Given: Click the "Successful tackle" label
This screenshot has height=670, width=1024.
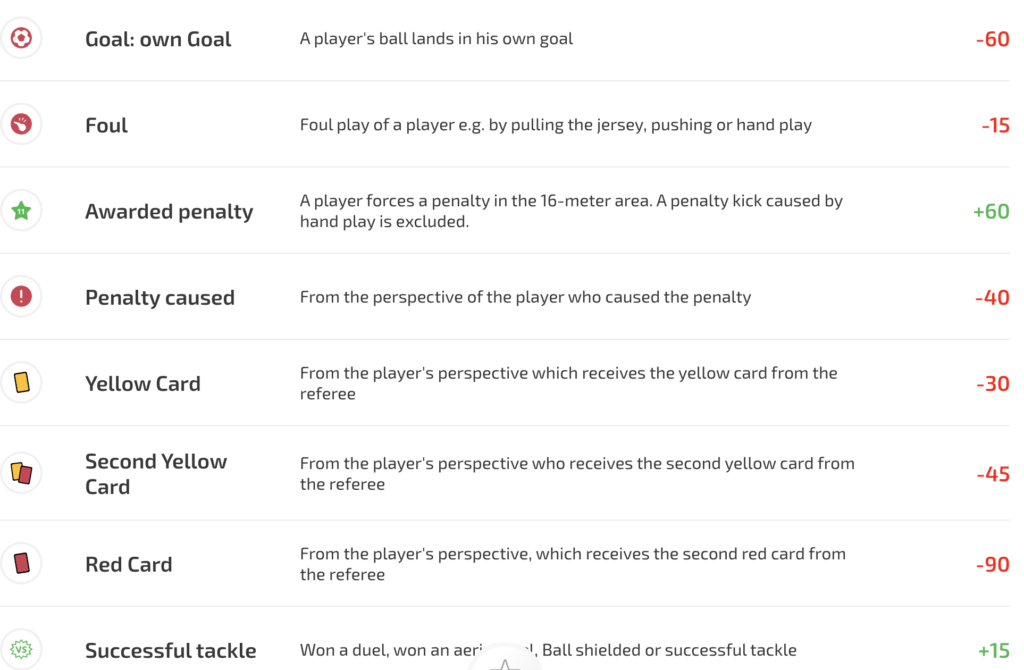Looking at the screenshot, I should pos(171,650).
